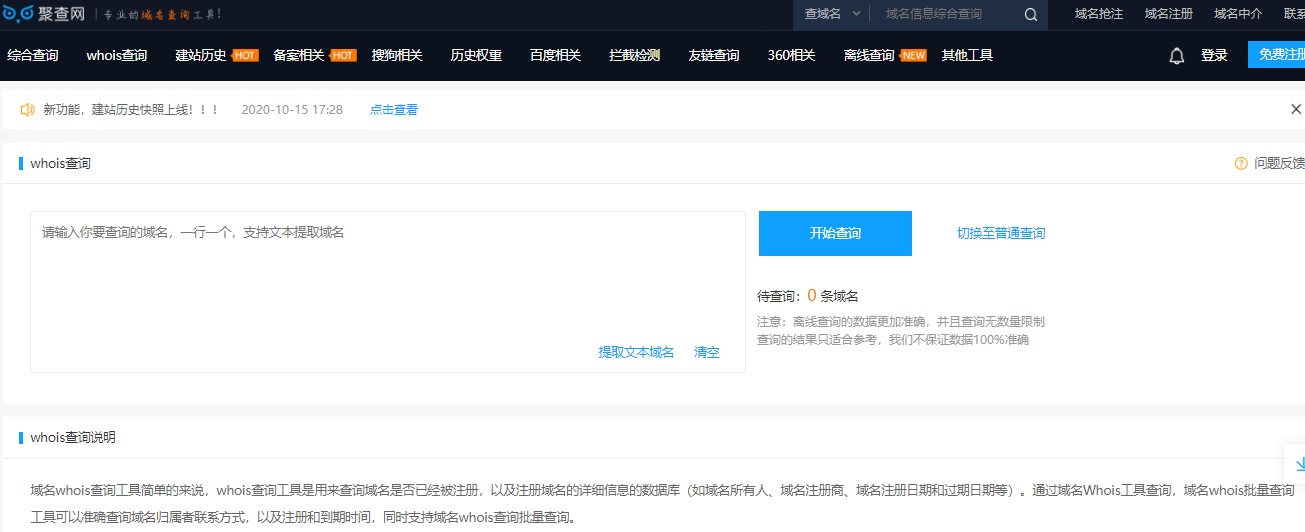Go to 建站历史 in navigation

click(201, 56)
